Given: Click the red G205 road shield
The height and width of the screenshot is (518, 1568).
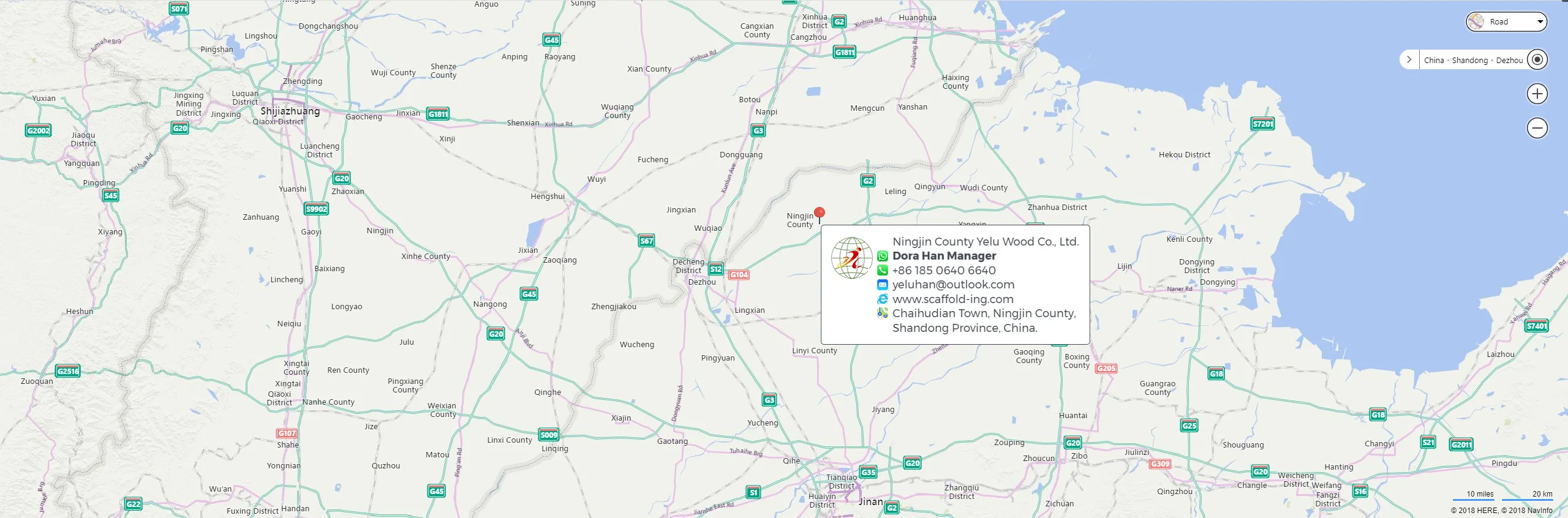Looking at the screenshot, I should coord(1107,369).
